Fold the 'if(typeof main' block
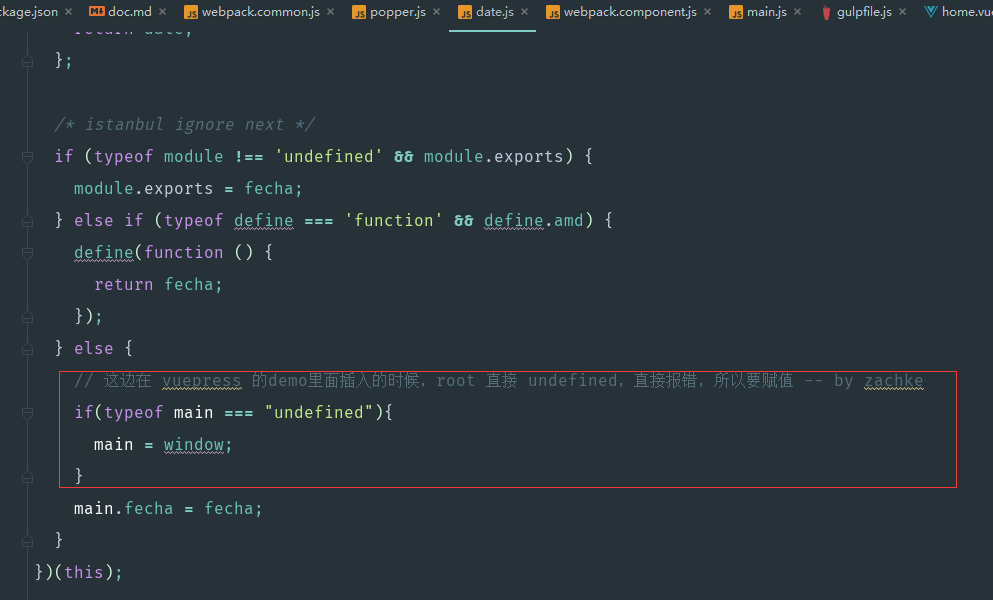The image size is (993, 600). (x=27, y=413)
